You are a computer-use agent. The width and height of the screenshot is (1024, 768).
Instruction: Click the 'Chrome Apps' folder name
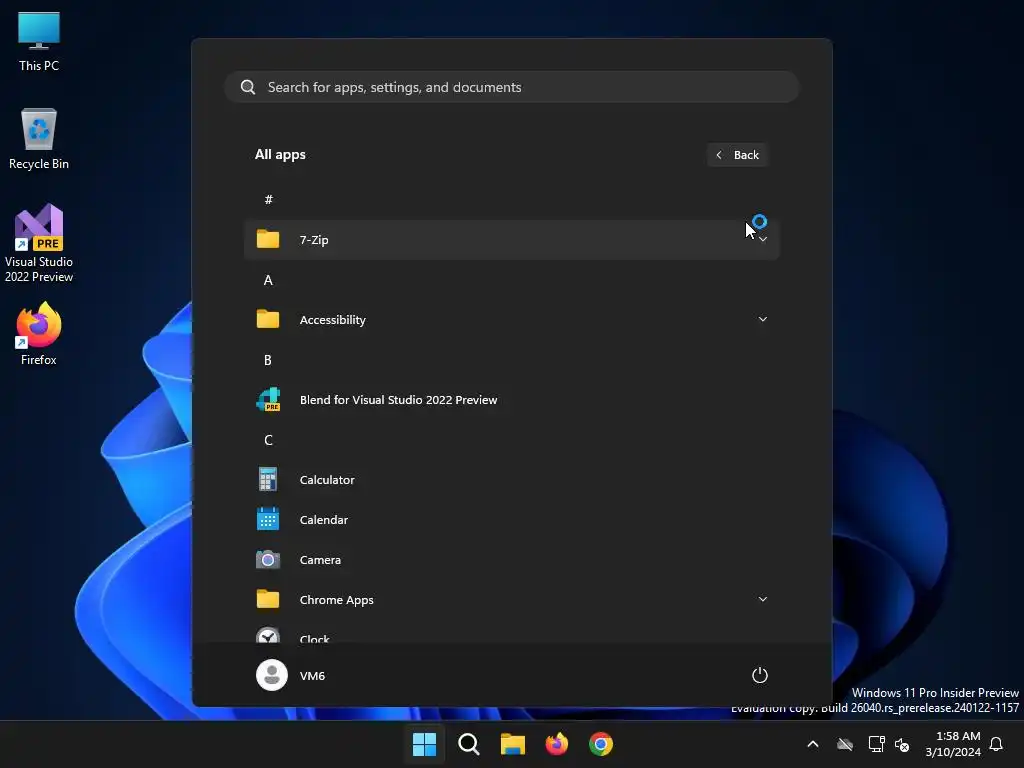pyautogui.click(x=336, y=600)
